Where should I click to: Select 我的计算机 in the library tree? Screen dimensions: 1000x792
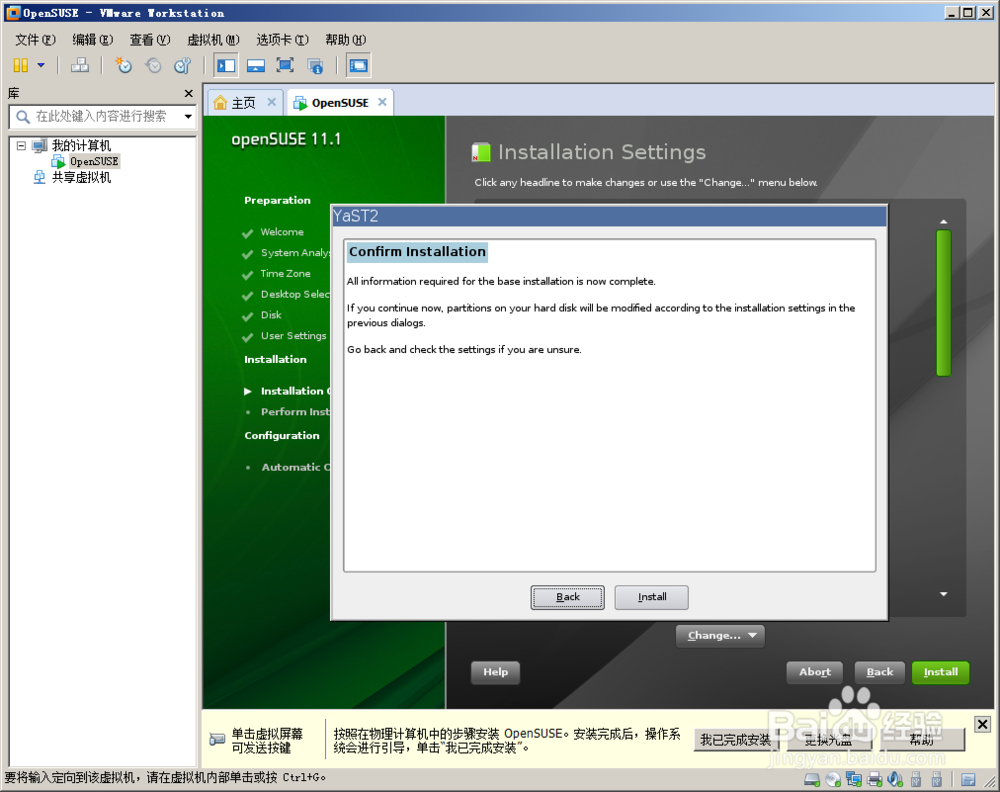(81, 145)
